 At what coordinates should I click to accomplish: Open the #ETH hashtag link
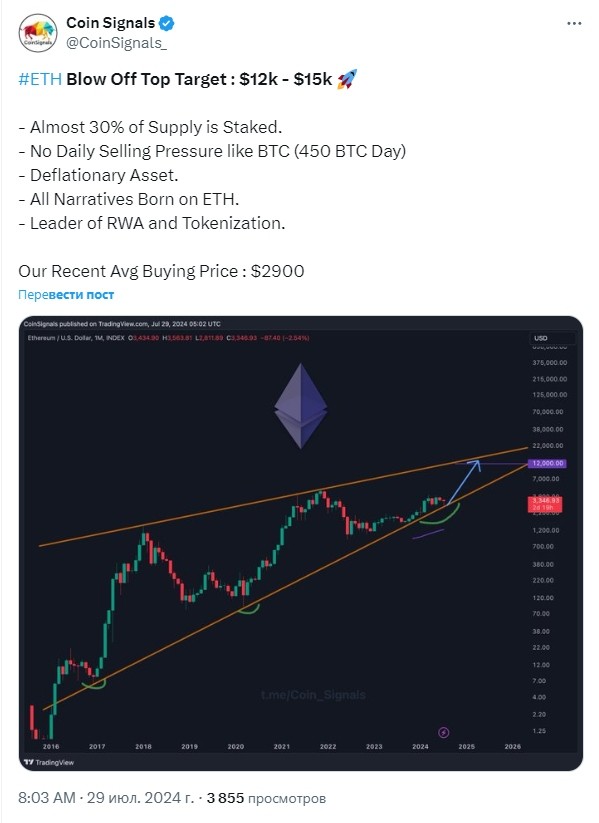40,79
